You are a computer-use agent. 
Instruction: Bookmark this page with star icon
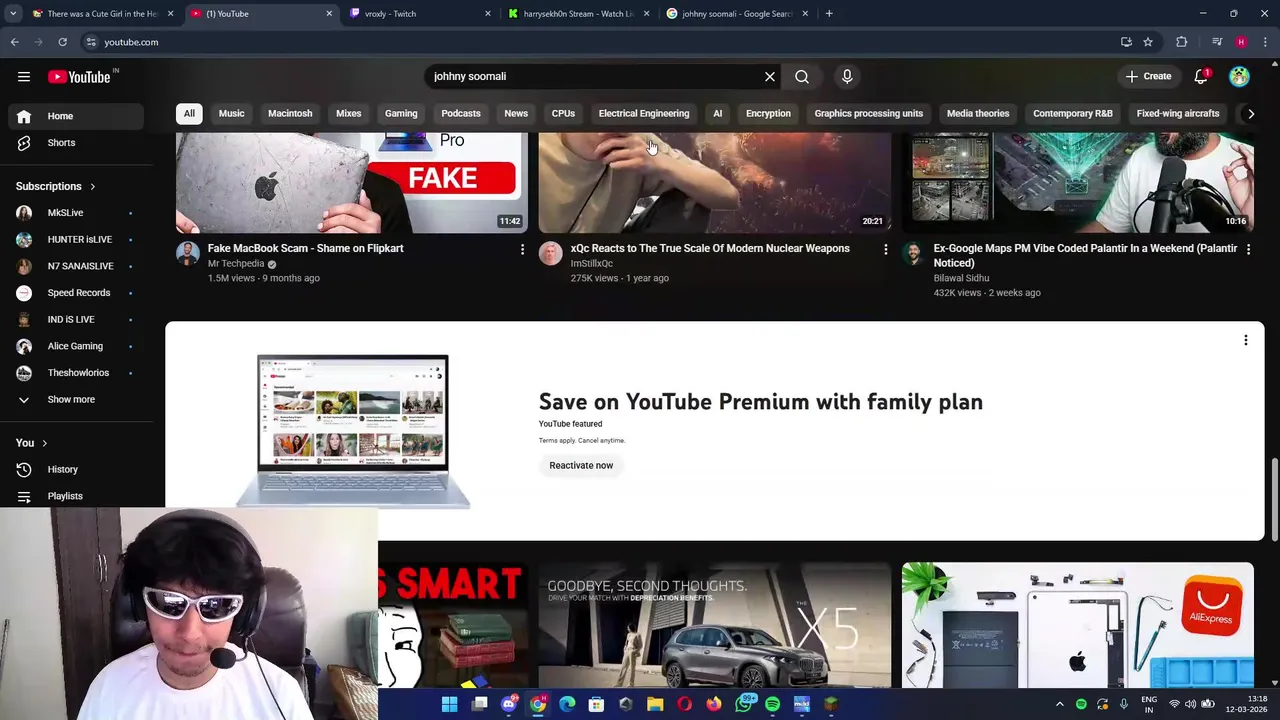[x=1148, y=42]
